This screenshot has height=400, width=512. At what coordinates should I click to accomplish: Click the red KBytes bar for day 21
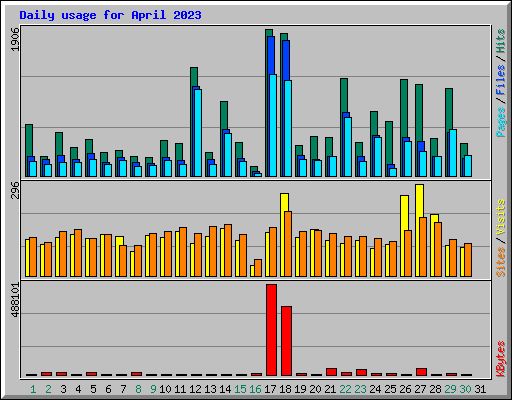pos(331,372)
